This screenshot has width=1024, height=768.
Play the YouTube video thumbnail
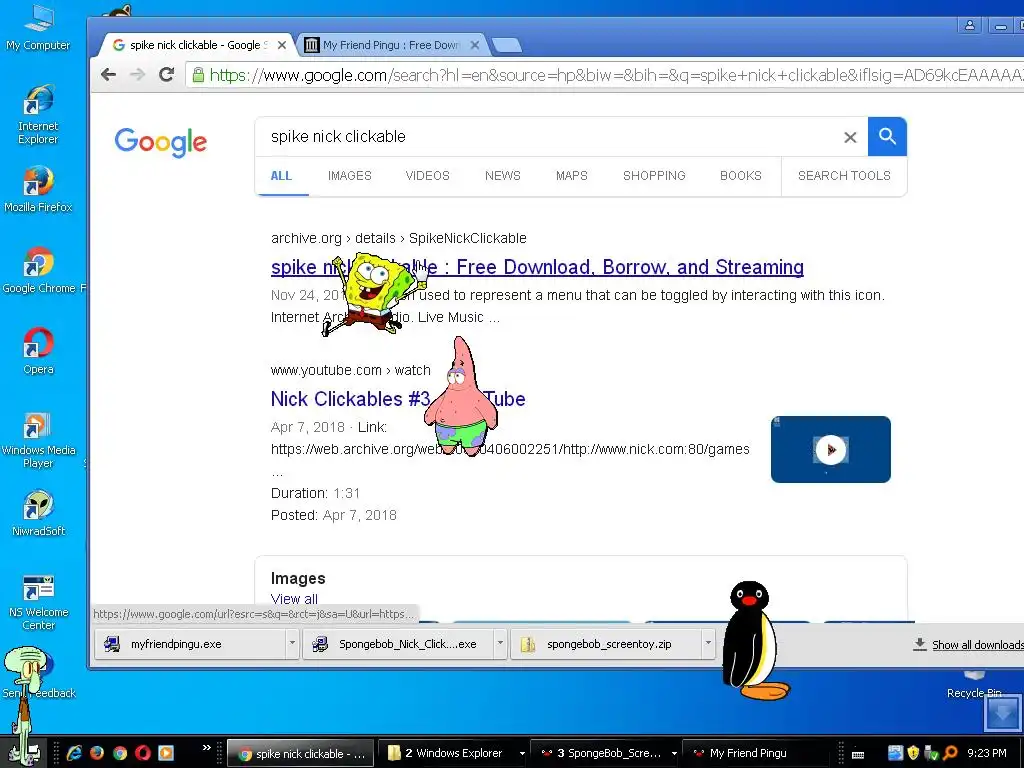click(x=830, y=449)
